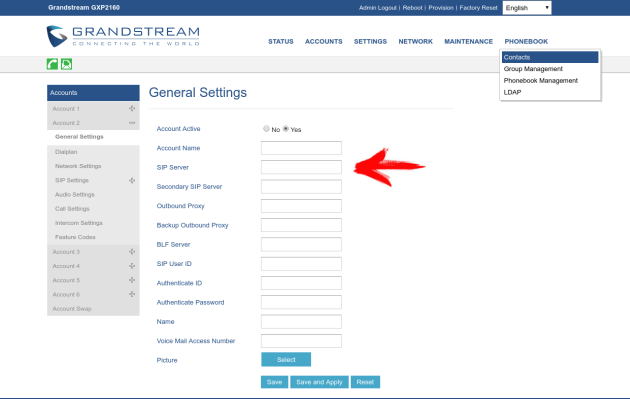
Task: Collapse Account 2 with its minus icon
Action: click(132, 123)
